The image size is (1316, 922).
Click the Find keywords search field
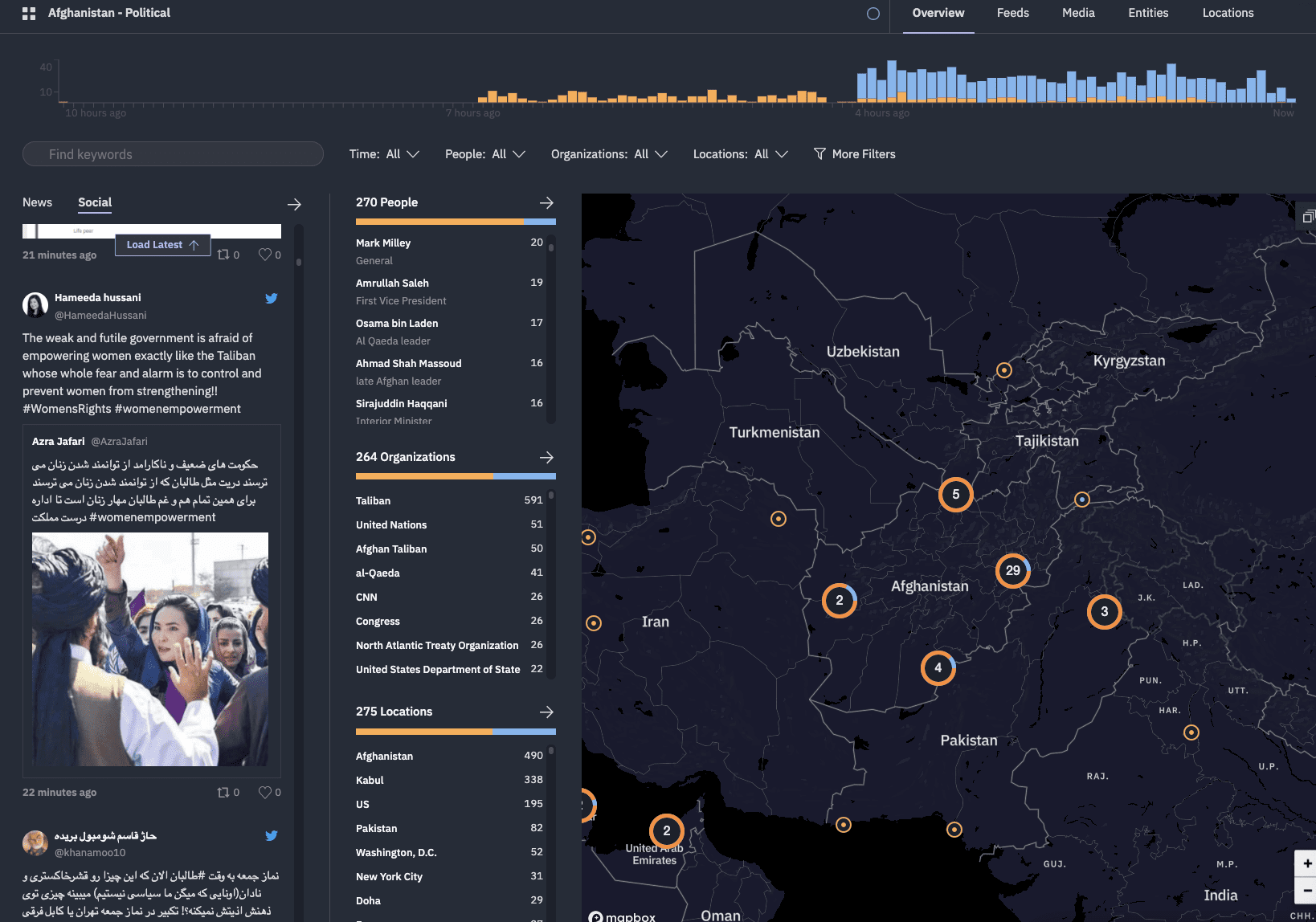coord(173,154)
